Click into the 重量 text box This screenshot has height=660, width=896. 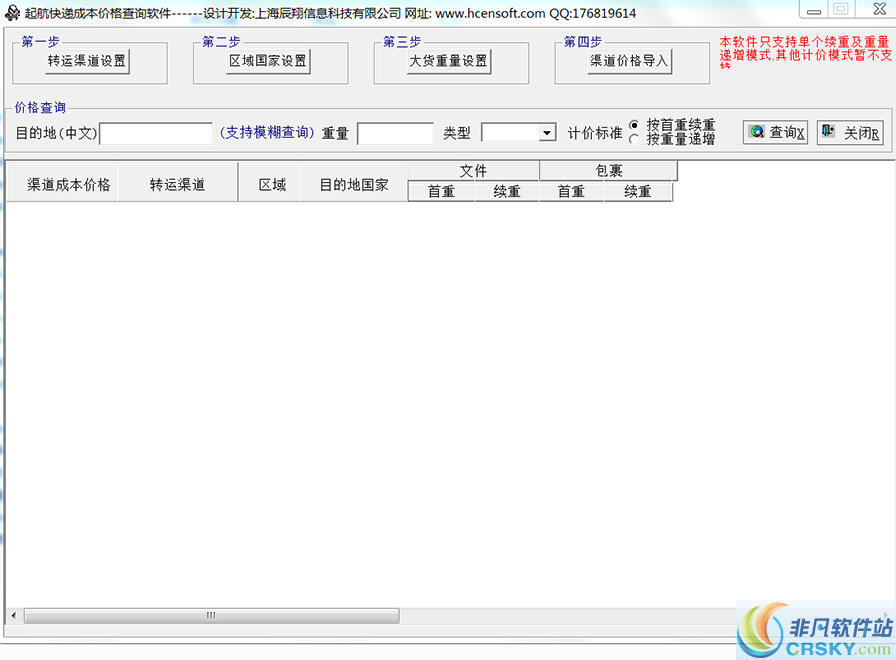[395, 133]
